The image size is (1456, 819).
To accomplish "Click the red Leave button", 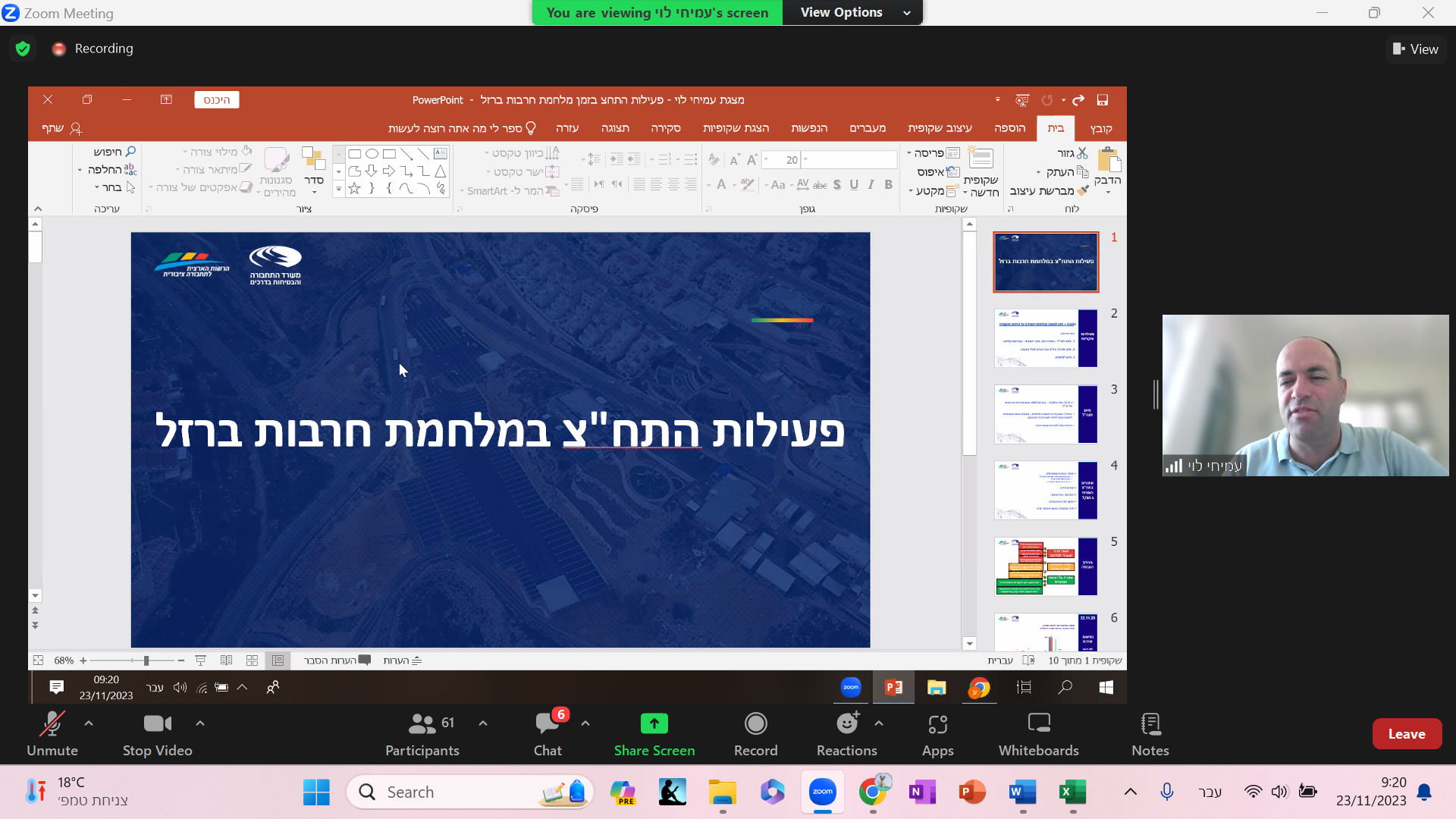I will pos(1406,734).
